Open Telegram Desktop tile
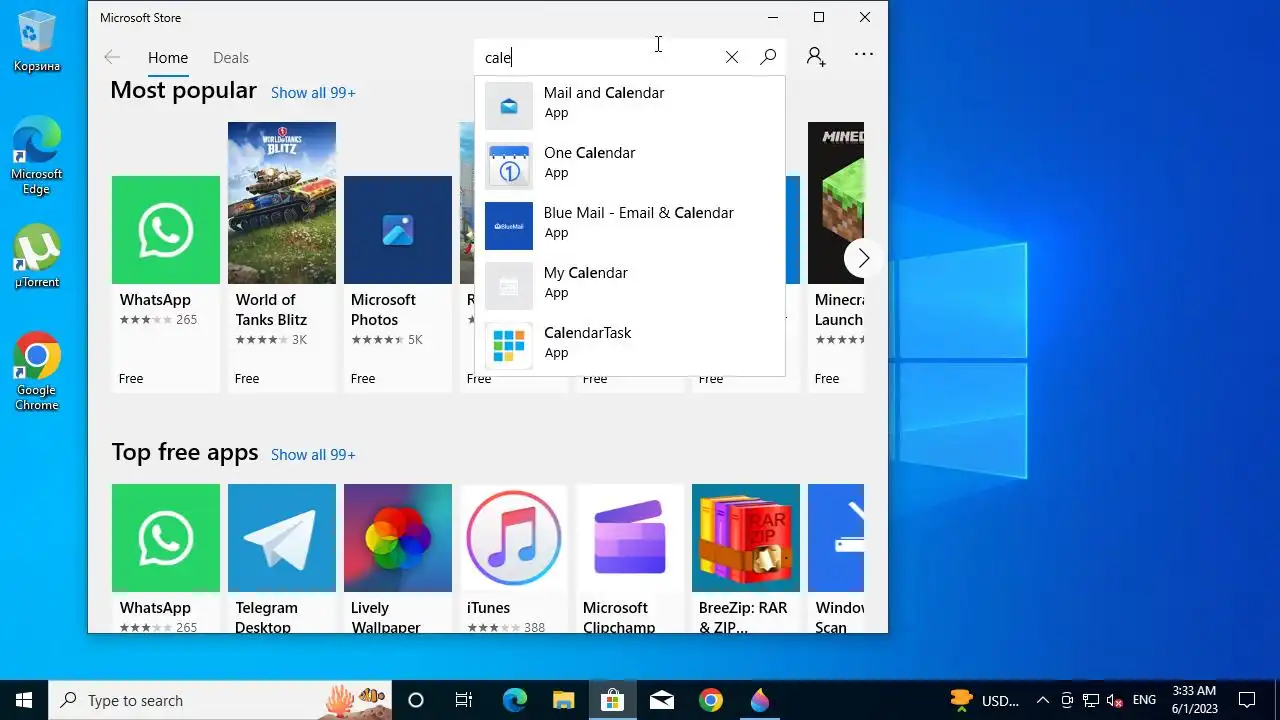Screen dimensions: 1280x720 pos(282,558)
